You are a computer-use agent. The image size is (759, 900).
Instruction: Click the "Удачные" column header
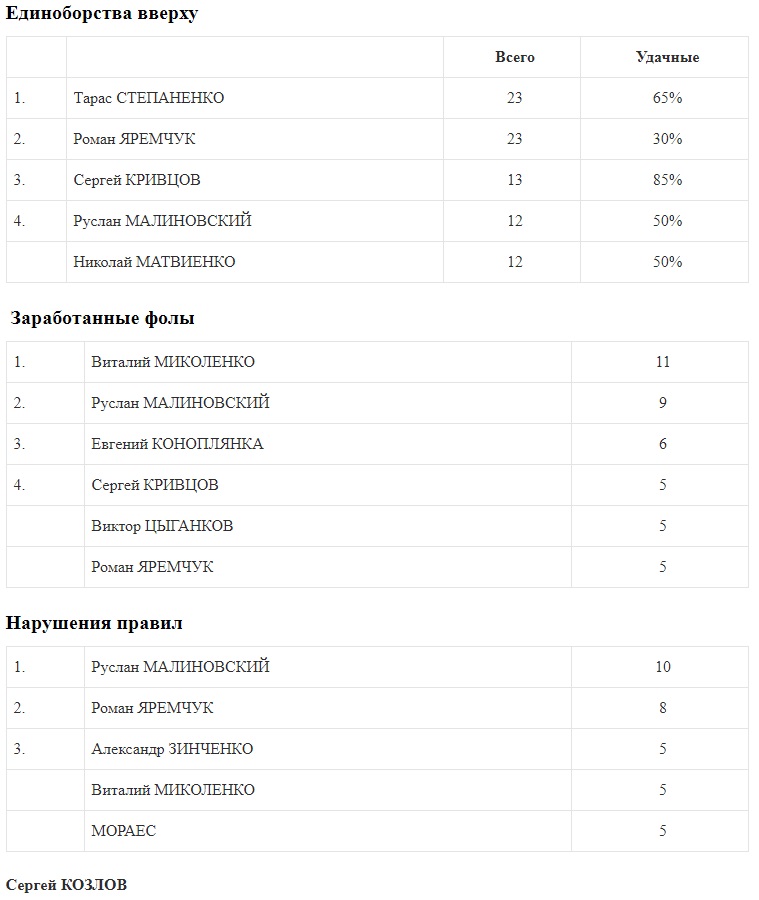coord(667,57)
